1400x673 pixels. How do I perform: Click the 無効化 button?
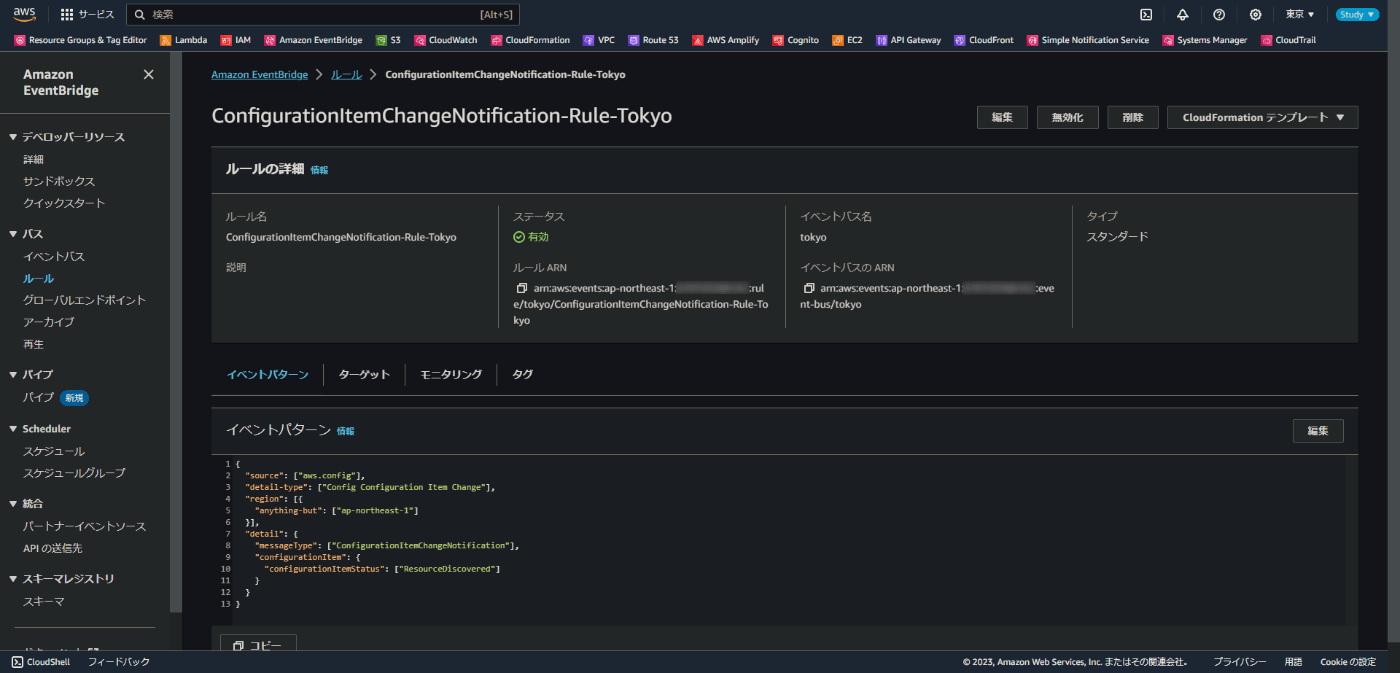coord(1067,117)
